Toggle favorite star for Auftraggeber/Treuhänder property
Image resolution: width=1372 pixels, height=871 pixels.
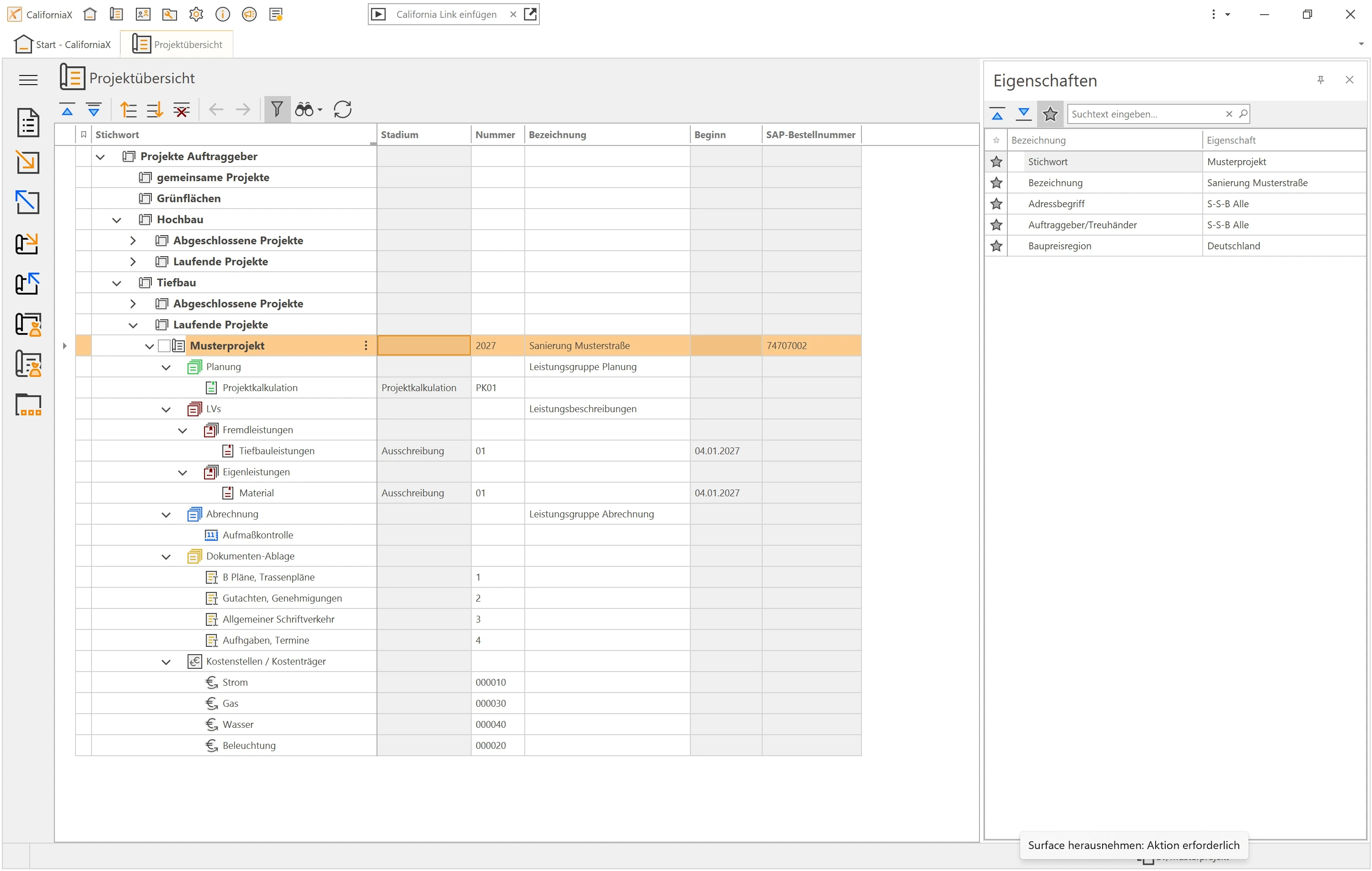coord(996,225)
